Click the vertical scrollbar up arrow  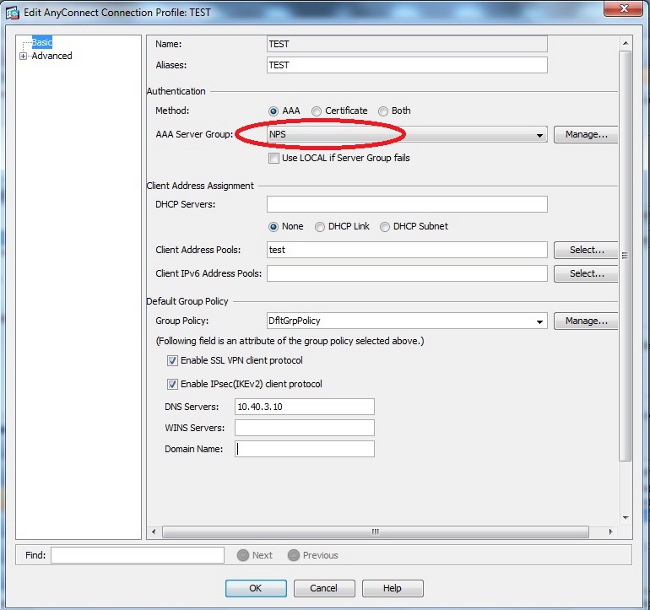(626, 43)
